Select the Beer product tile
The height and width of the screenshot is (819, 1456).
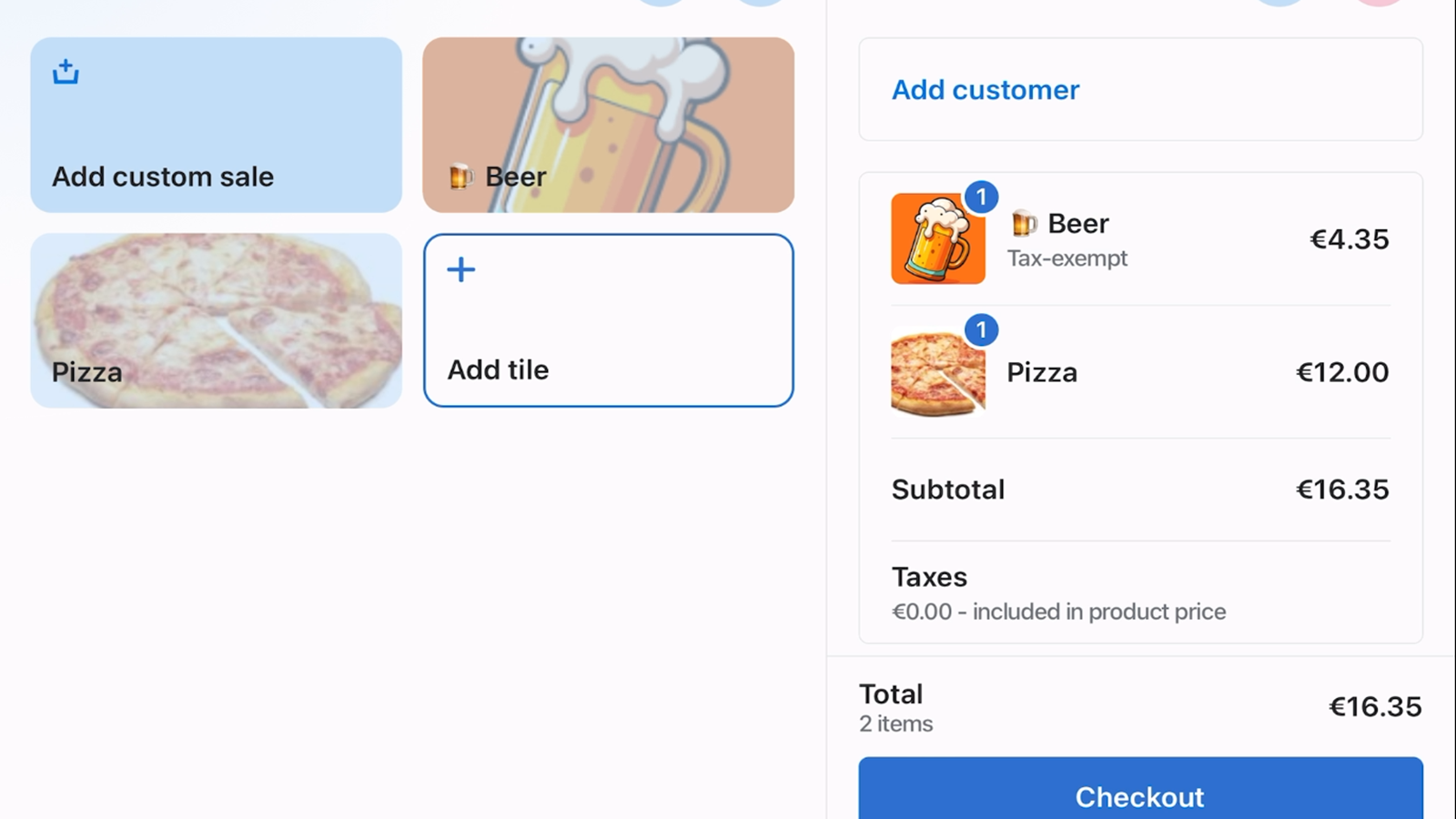point(608,125)
